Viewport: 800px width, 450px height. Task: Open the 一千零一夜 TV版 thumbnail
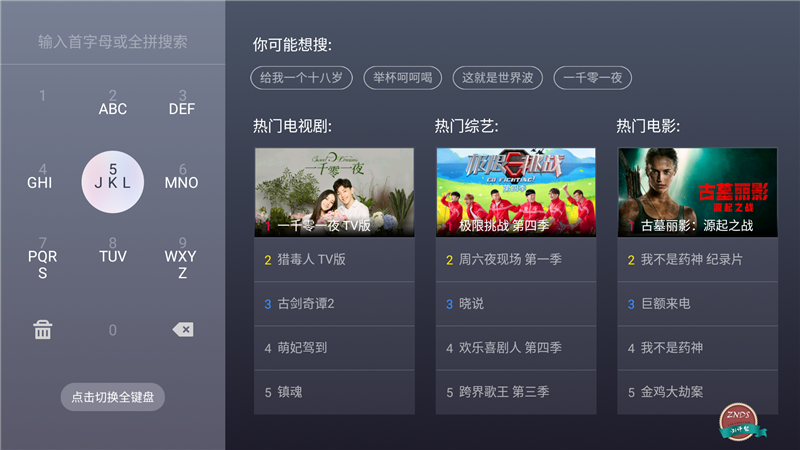click(x=334, y=192)
